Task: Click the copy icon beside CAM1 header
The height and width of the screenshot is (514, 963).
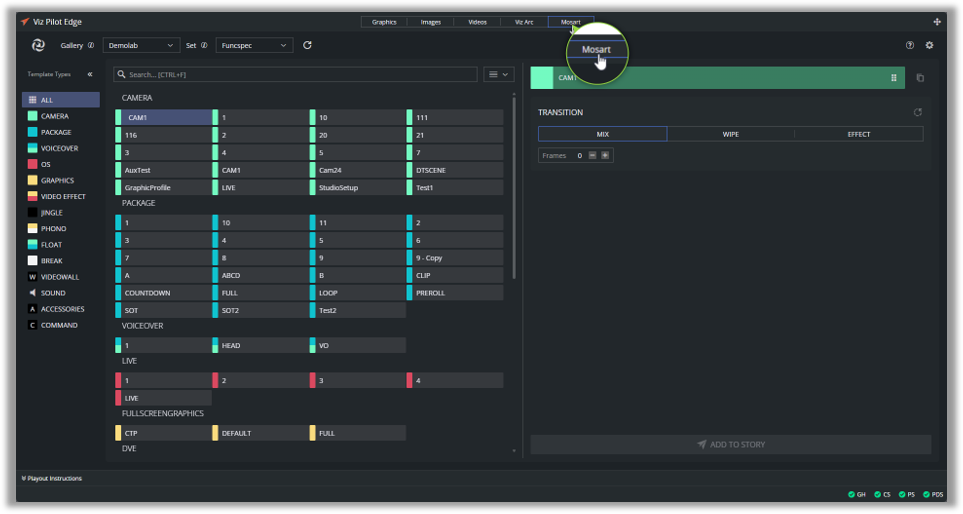Action: tap(920, 78)
